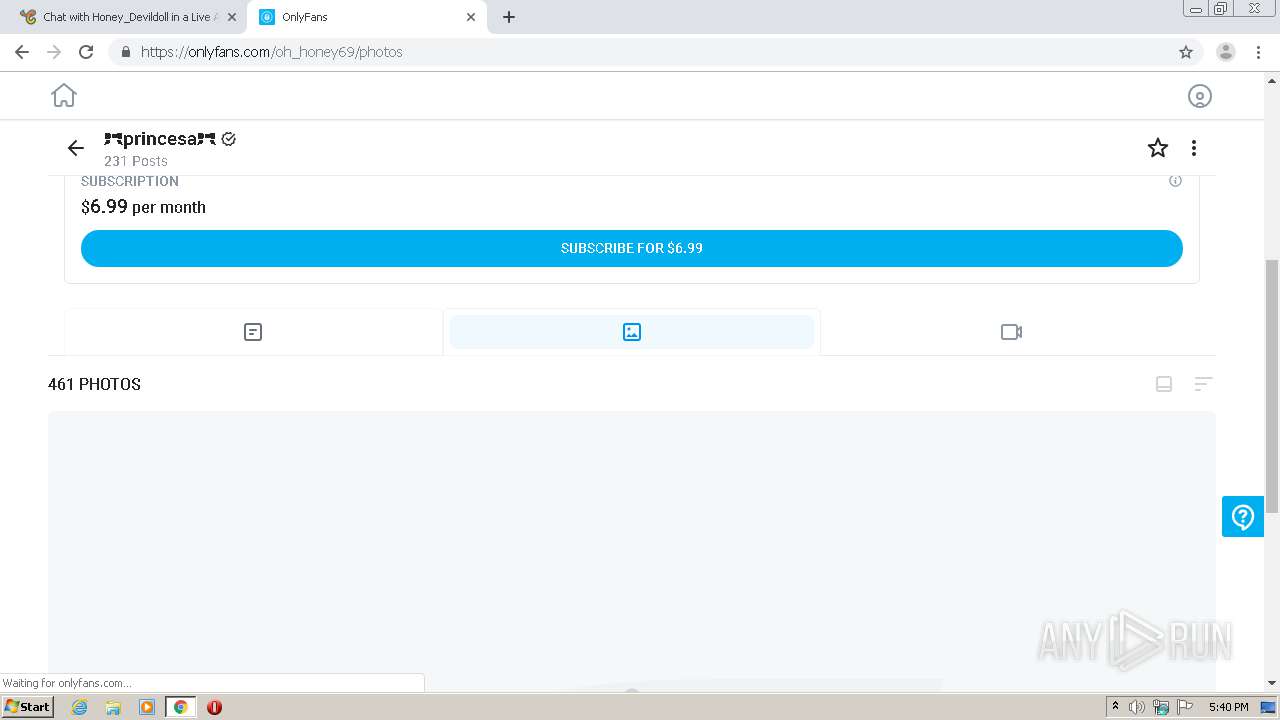Click the scrollbar up arrow
The width and height of the screenshot is (1280, 720).
1272,80
